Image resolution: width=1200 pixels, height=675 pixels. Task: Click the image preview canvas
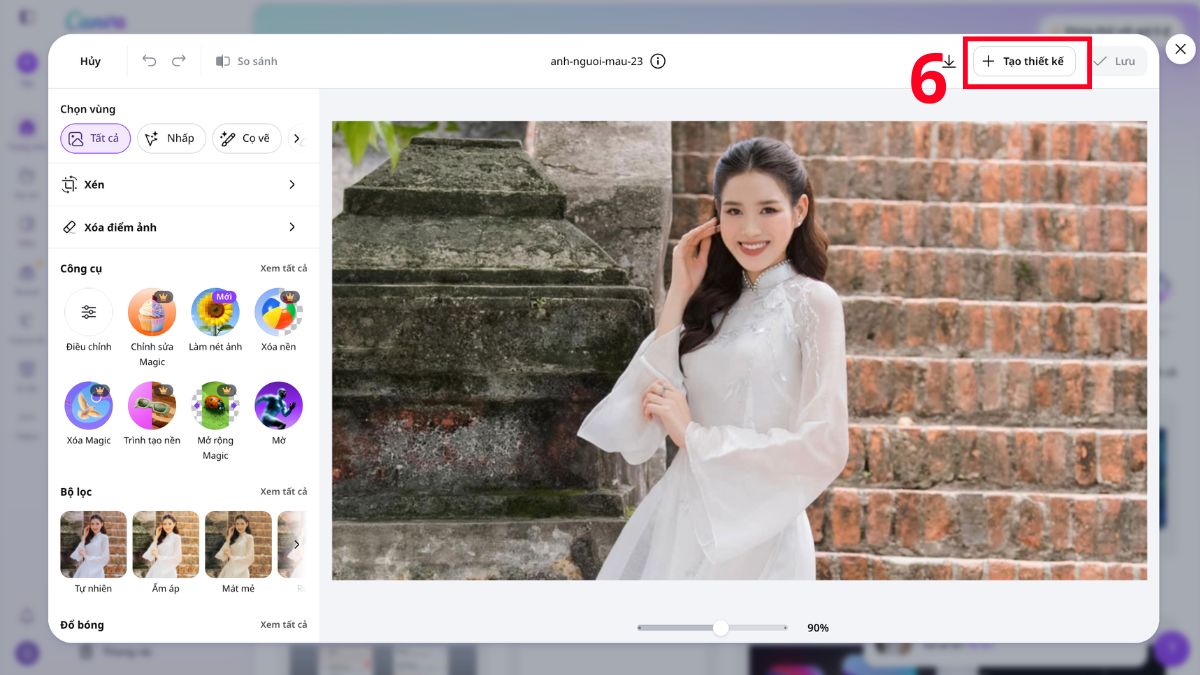click(739, 350)
